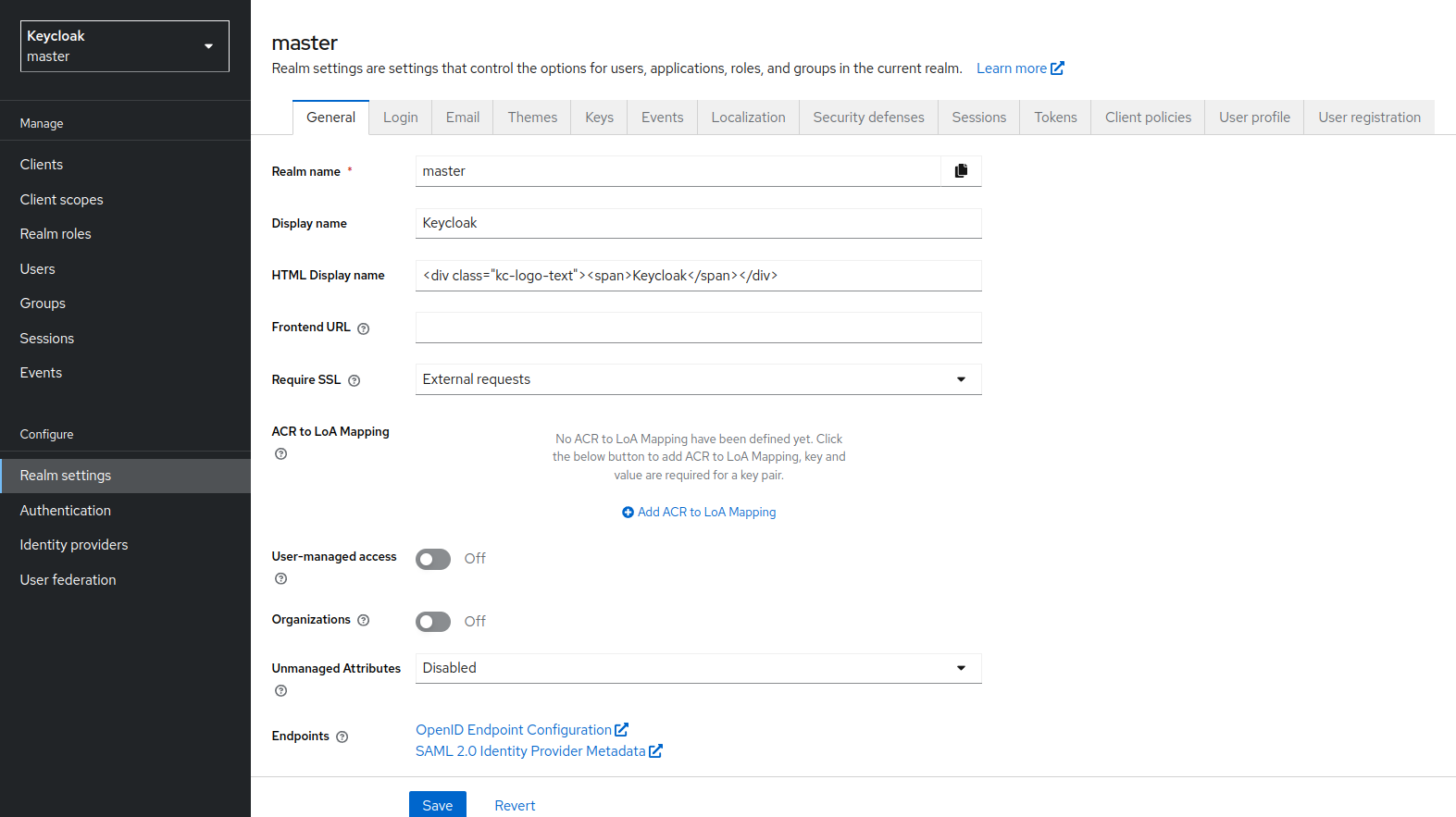Open Sessions in the sidebar
Image resolution: width=1456 pixels, height=817 pixels.
point(125,339)
